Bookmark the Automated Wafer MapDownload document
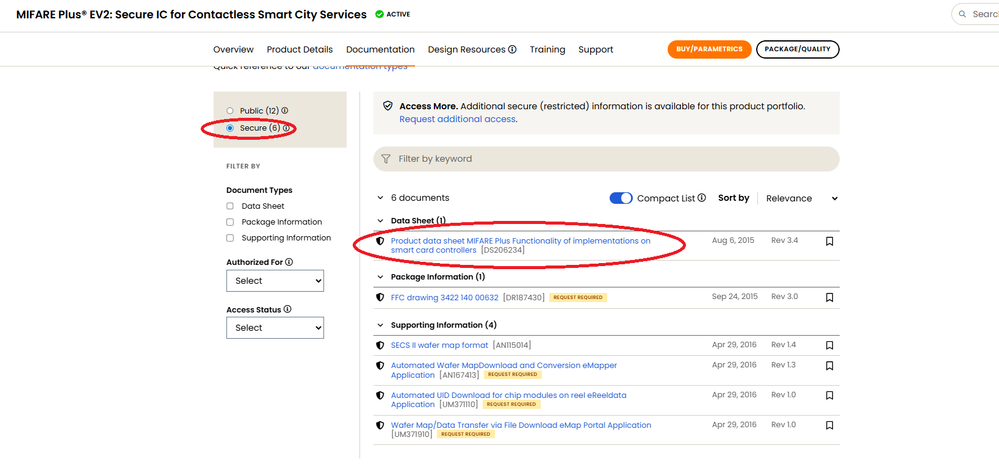The image size is (999, 473). point(829,366)
